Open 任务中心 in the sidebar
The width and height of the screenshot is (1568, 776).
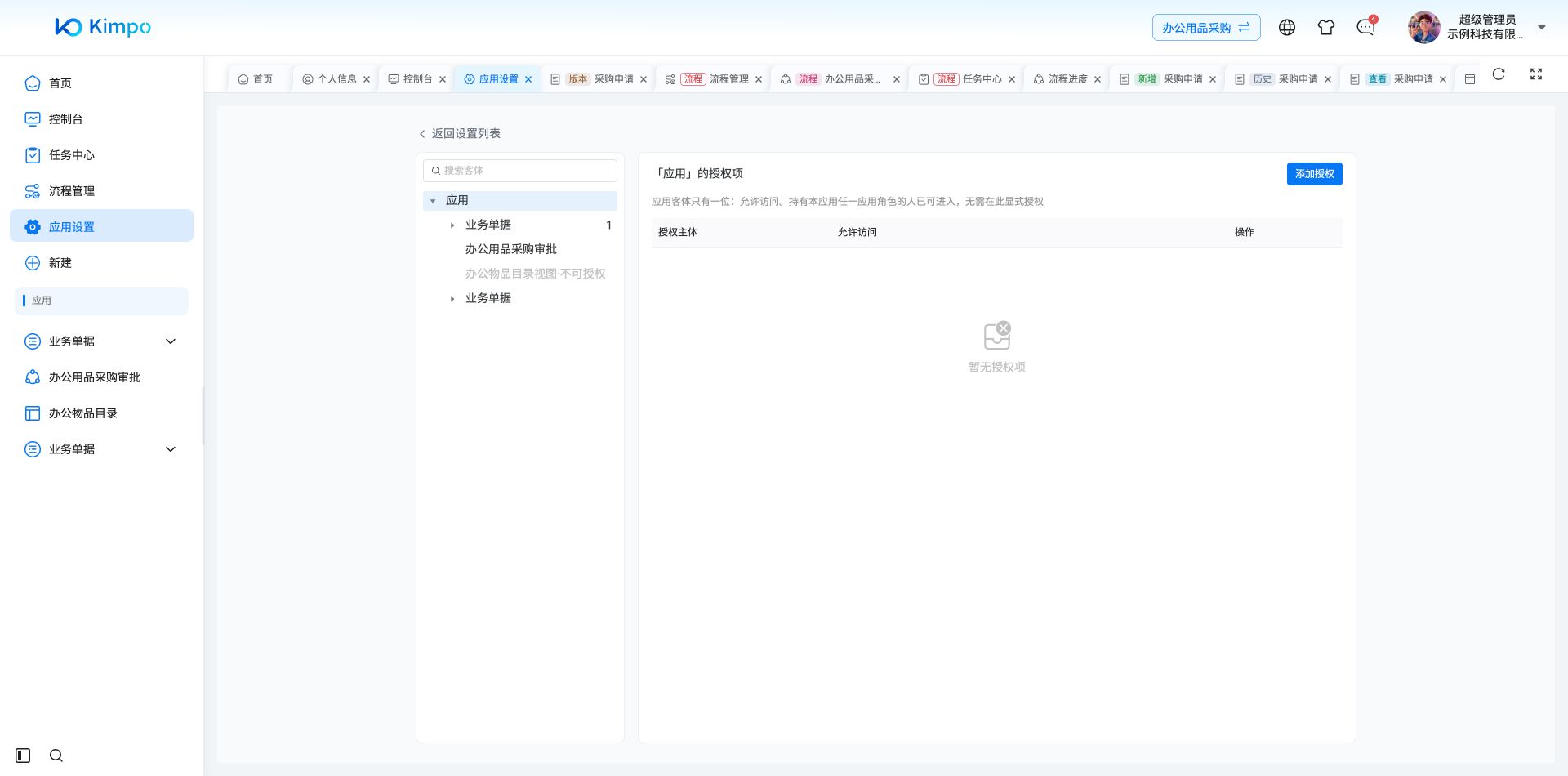click(x=102, y=155)
